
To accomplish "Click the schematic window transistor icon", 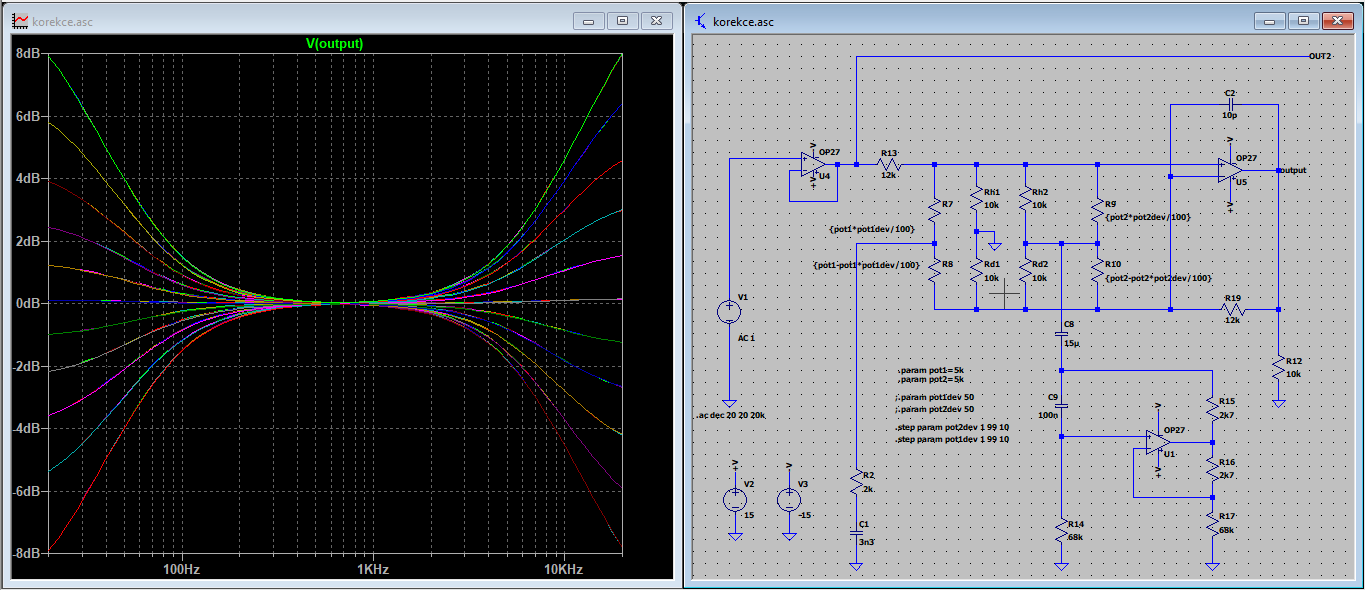I will pyautogui.click(x=701, y=21).
